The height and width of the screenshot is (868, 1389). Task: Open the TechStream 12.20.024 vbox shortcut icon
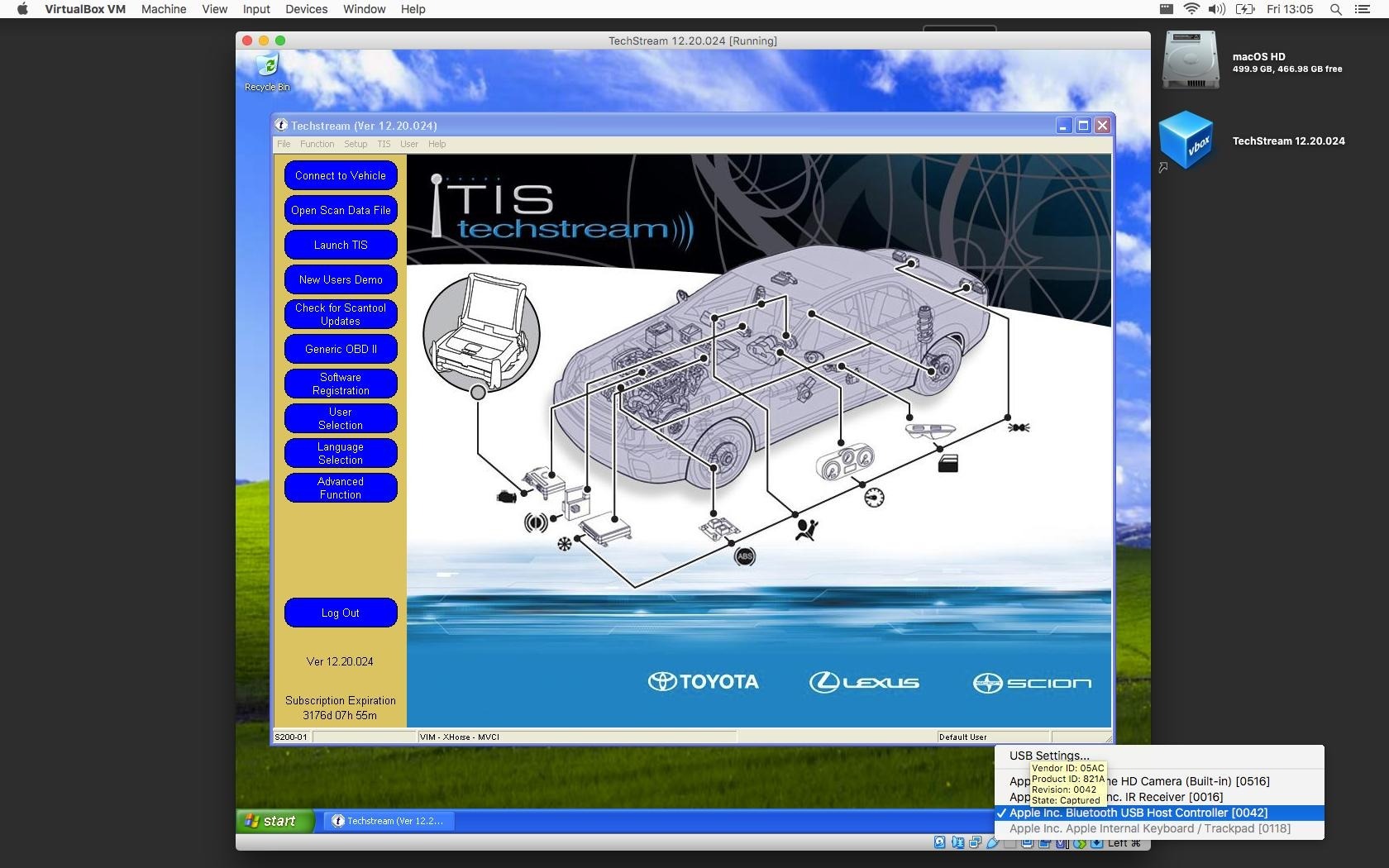coord(1187,141)
